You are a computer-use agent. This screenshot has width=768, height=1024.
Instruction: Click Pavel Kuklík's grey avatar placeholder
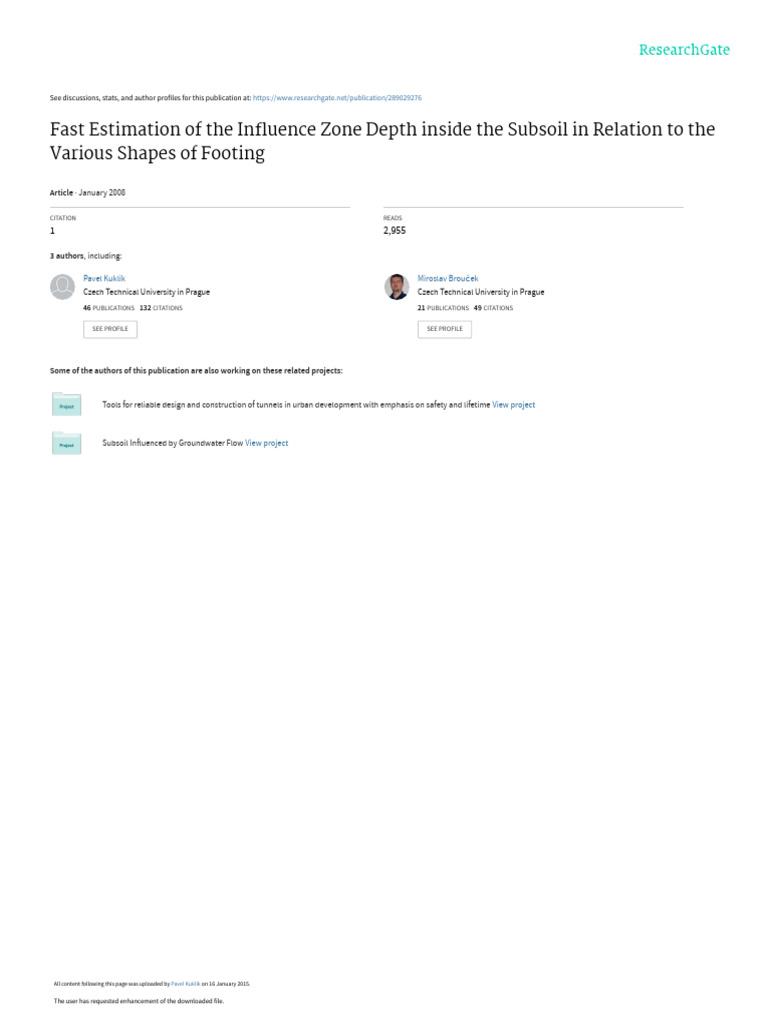[62, 287]
